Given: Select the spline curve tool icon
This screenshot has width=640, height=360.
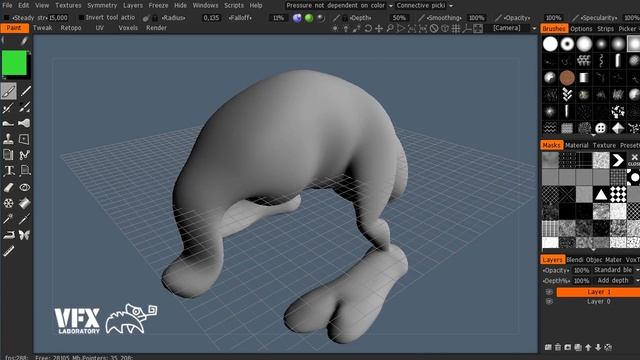Looking at the screenshot, I should [24, 155].
